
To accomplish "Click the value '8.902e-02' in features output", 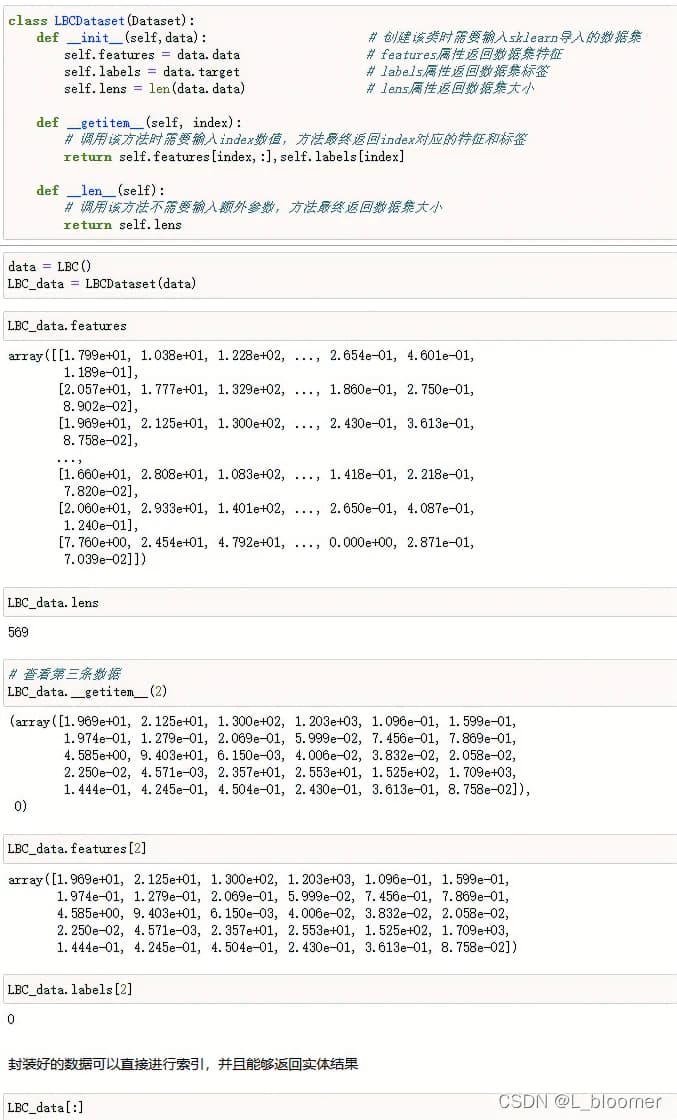I will tap(96, 406).
